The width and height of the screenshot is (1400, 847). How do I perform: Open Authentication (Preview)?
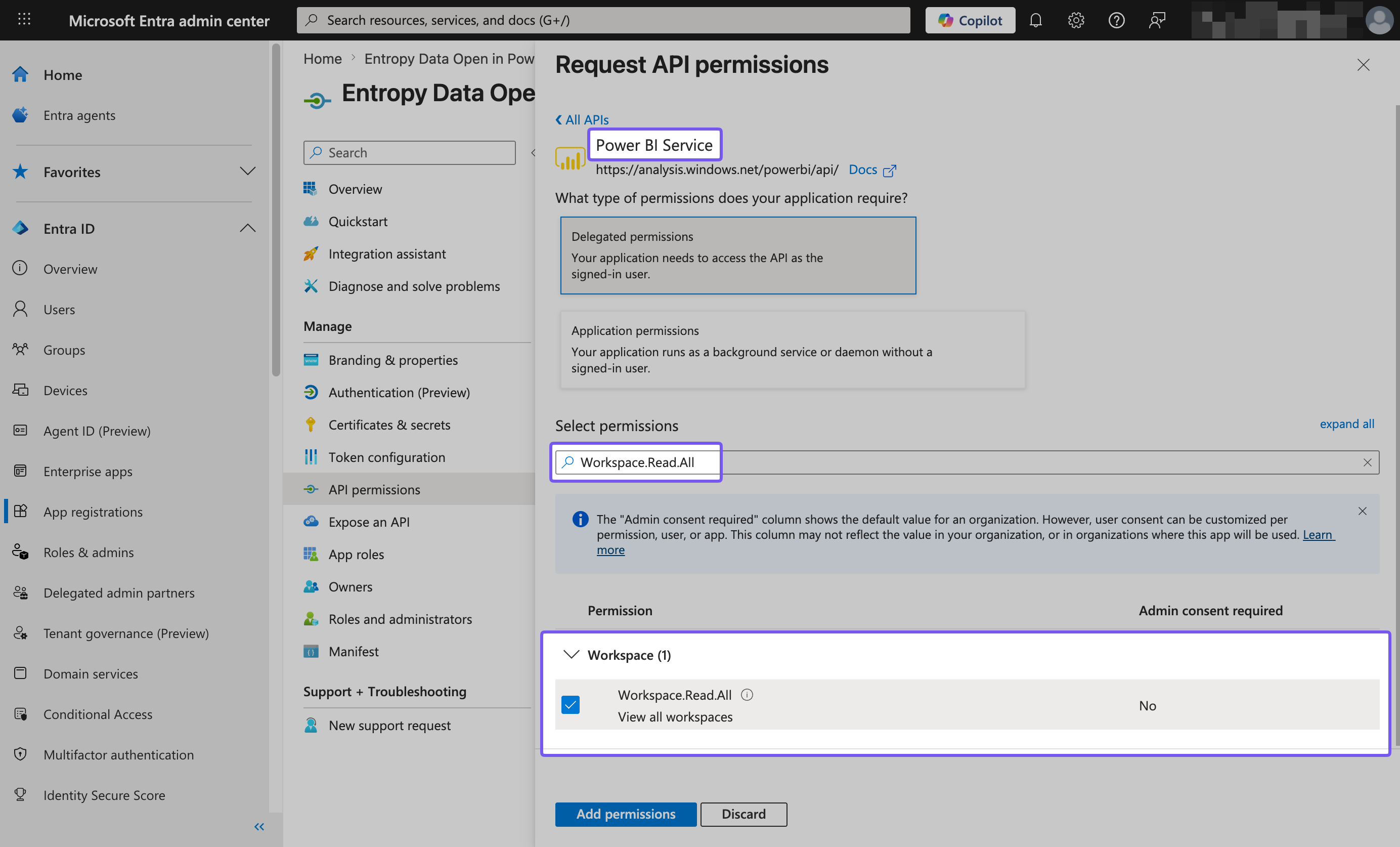(x=399, y=392)
